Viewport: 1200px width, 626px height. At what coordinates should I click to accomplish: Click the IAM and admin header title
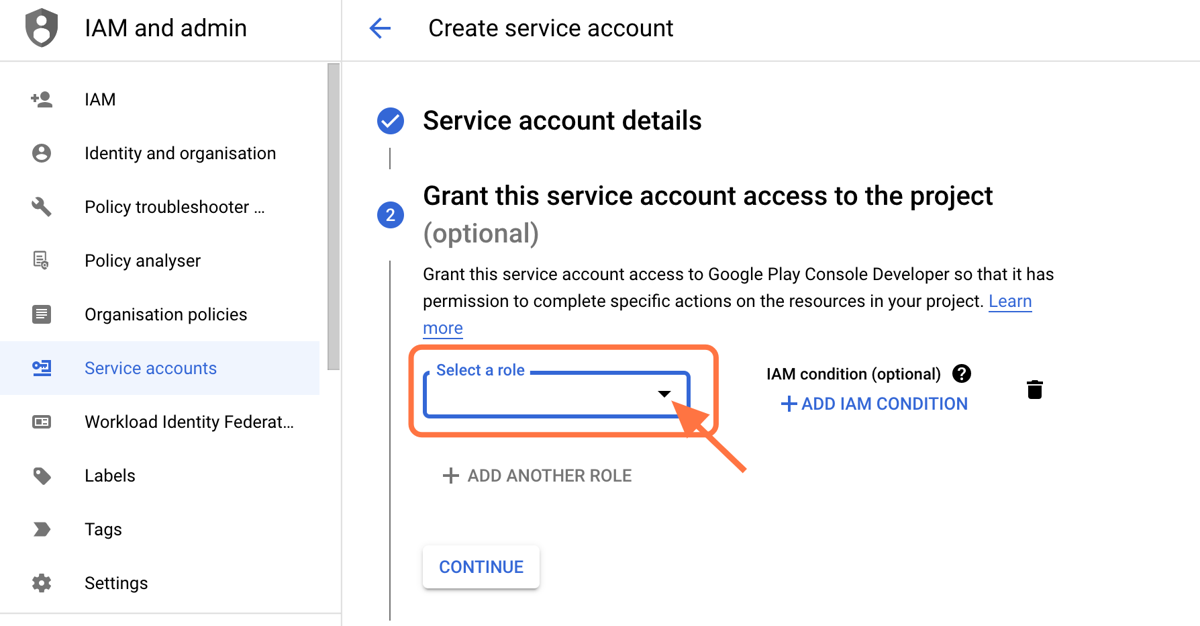166,28
